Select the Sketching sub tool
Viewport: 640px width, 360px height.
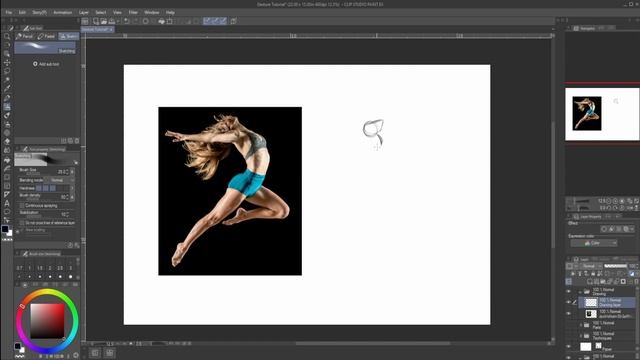[45, 48]
